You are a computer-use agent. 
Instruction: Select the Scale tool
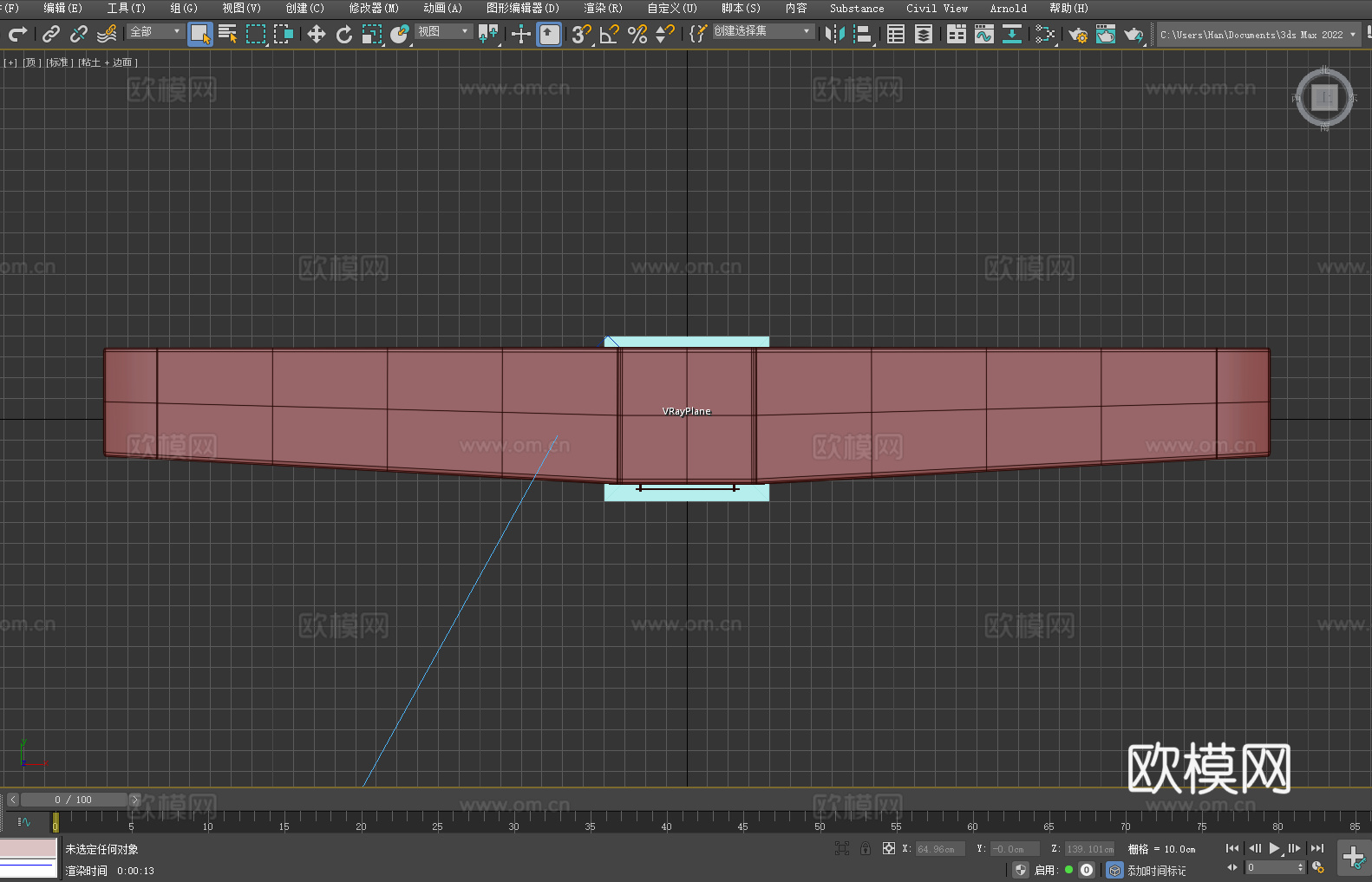coord(372,34)
